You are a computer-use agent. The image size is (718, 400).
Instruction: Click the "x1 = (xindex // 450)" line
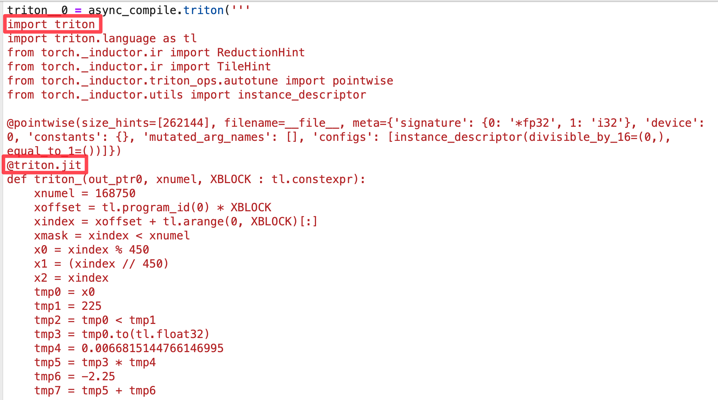(101, 264)
